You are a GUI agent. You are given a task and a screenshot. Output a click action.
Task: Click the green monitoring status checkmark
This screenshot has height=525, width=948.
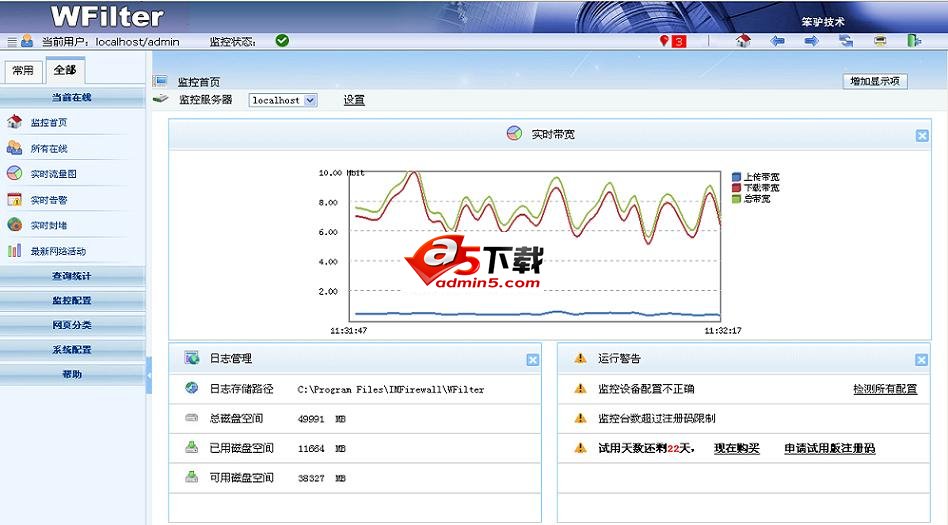[282, 41]
